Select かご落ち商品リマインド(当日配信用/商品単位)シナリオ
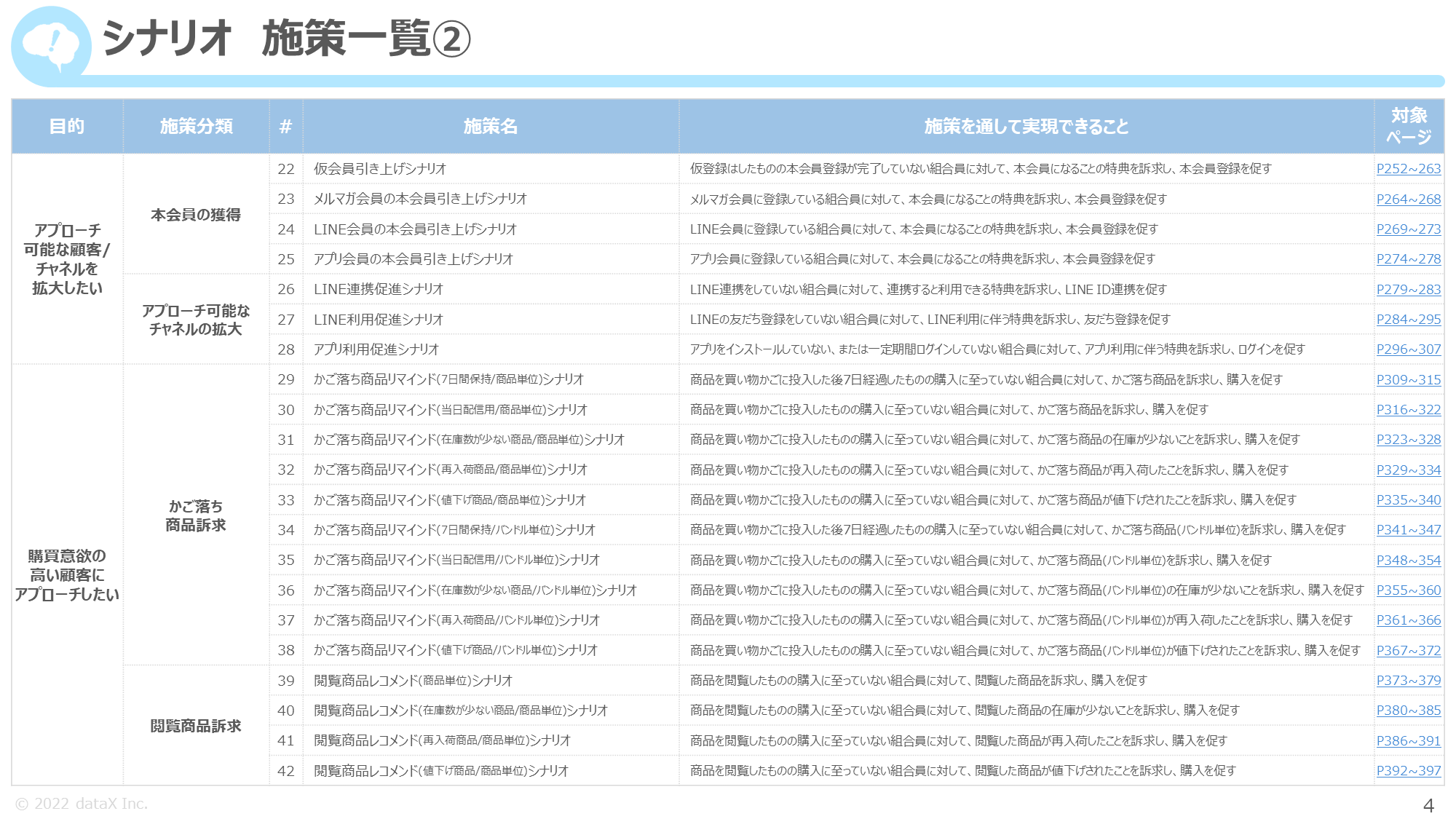The width and height of the screenshot is (1456, 819). point(451,410)
